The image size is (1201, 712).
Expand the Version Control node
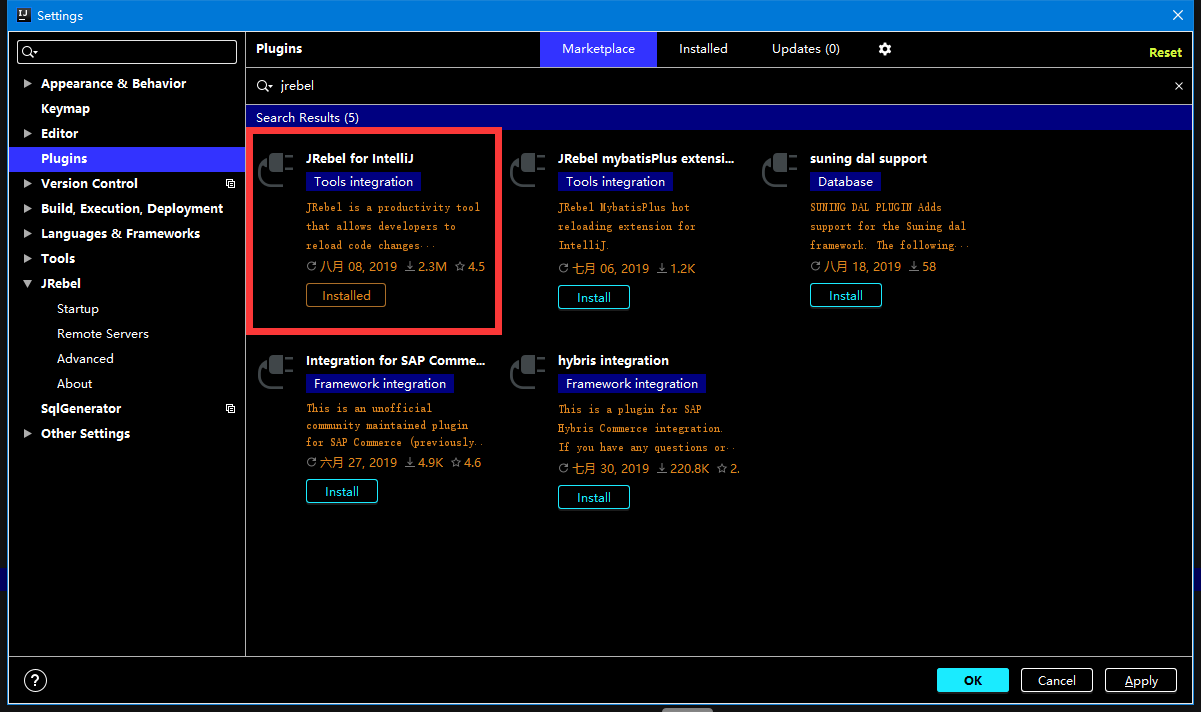point(27,184)
